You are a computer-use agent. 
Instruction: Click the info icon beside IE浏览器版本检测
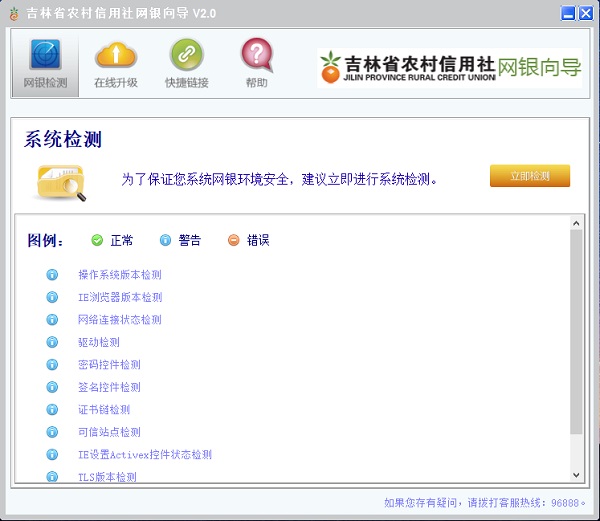click(52, 297)
